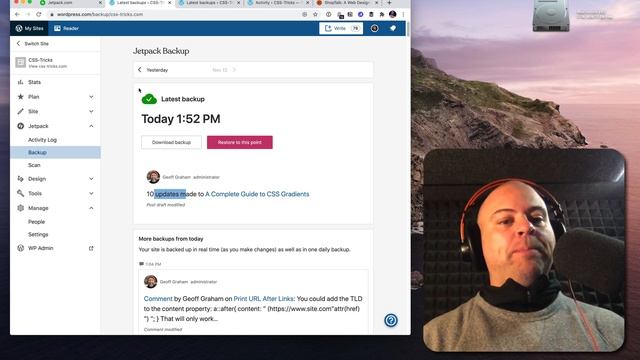Click the Tools wrench icon
The width and height of the screenshot is (640, 360).
point(20,193)
